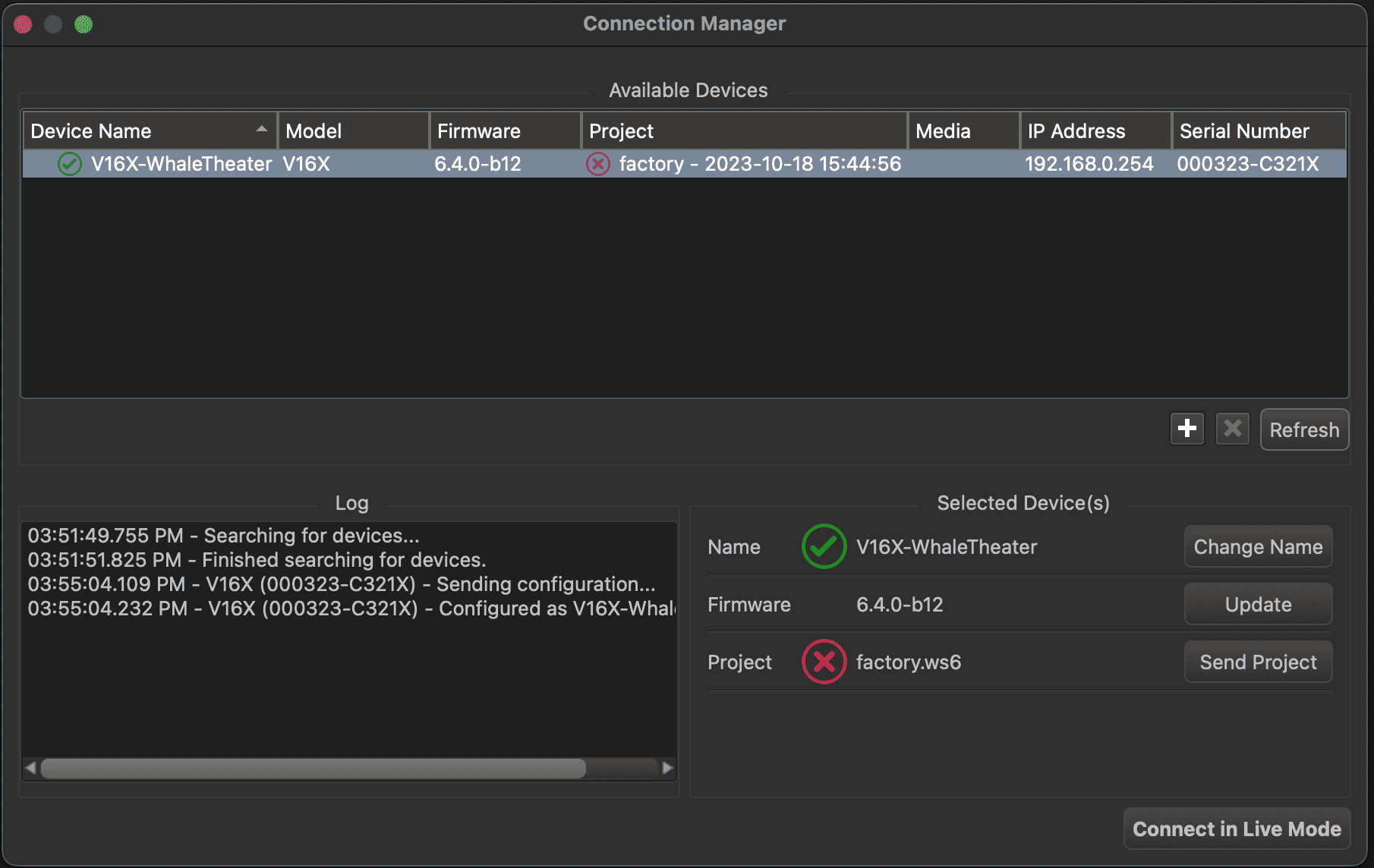Screen dimensions: 1374x868
Task: Click the Project column header
Action: [x=744, y=131]
